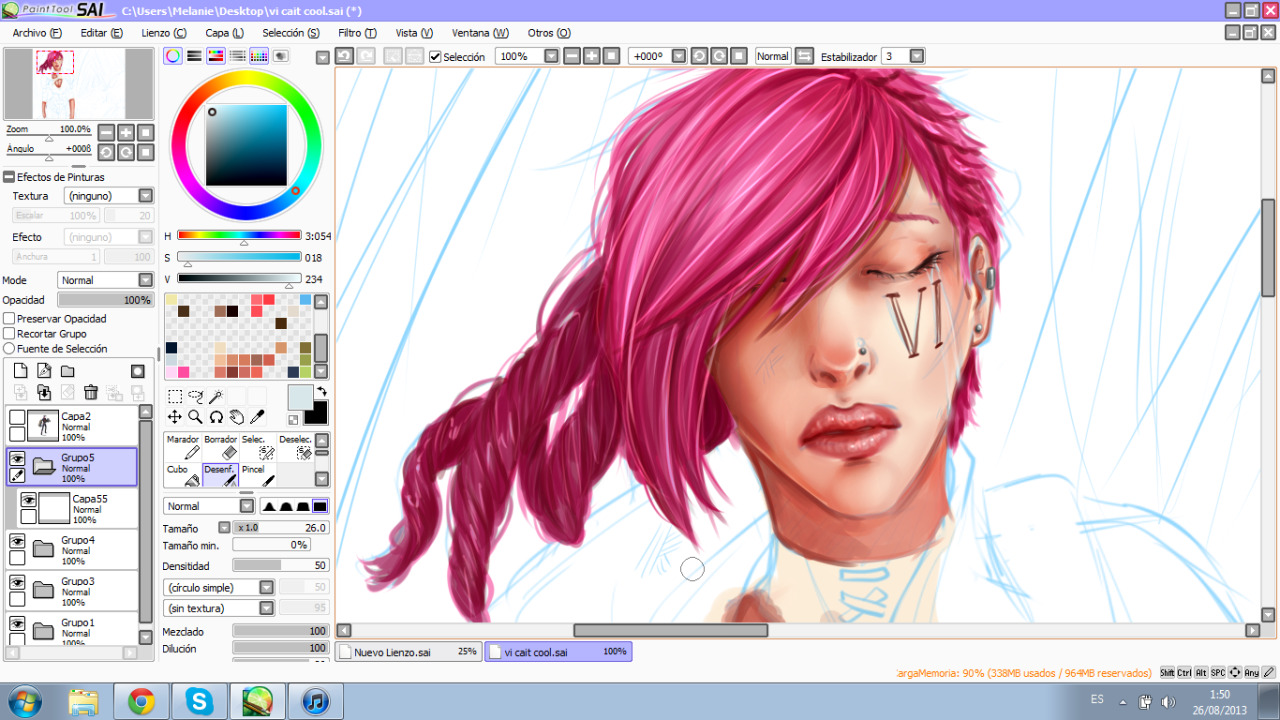This screenshot has width=1280, height=720.
Task: Open the brush blending mode Normal dropdown
Action: click(209, 506)
